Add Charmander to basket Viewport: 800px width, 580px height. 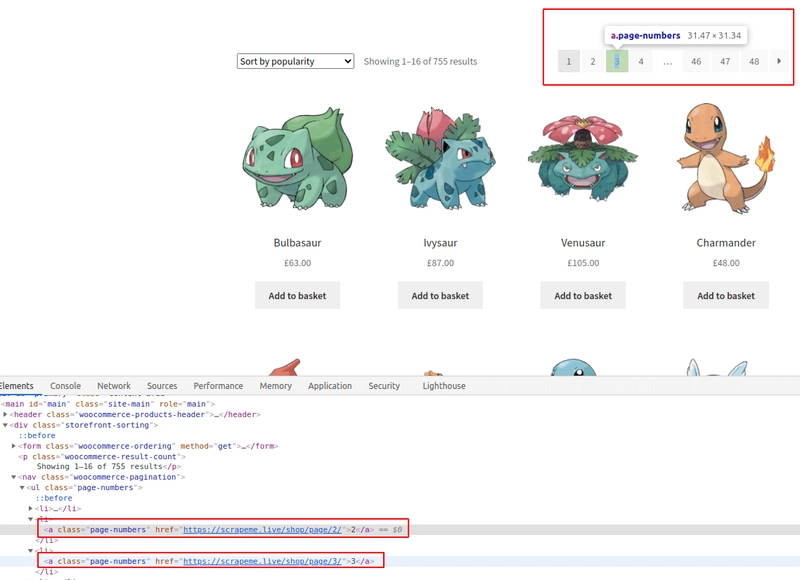tap(726, 295)
